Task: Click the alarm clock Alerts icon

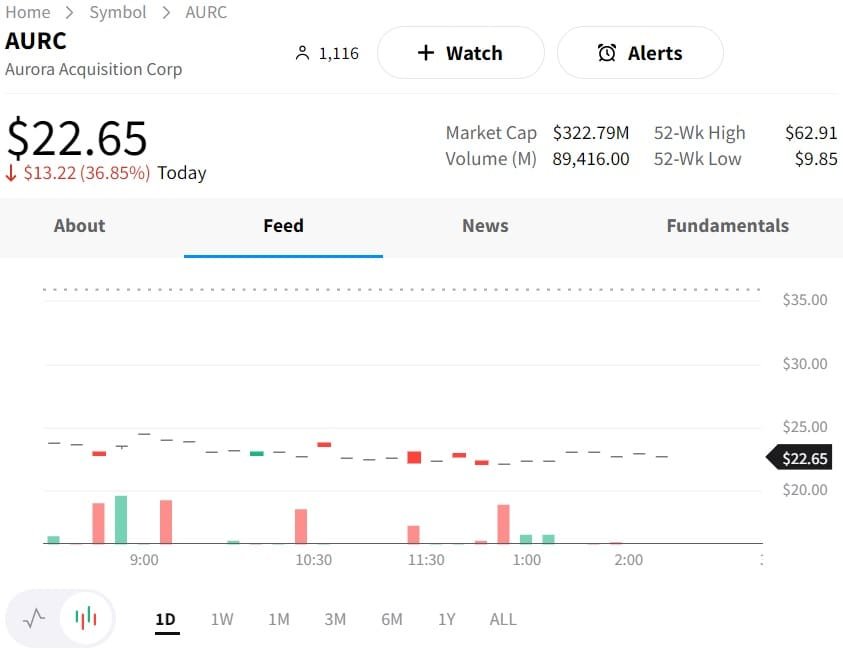Action: pos(606,53)
